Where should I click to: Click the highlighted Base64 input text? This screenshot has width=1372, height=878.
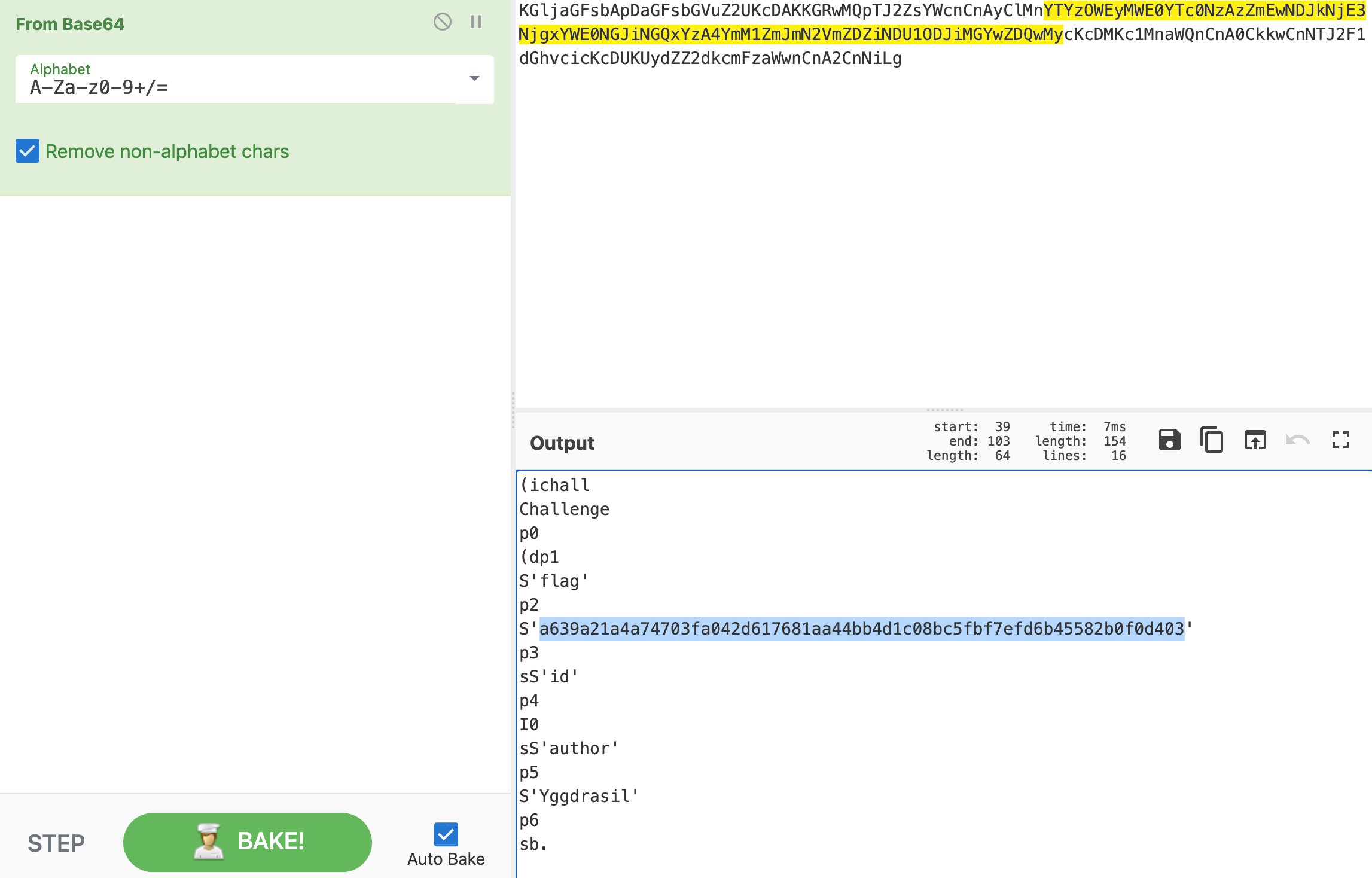point(789,35)
